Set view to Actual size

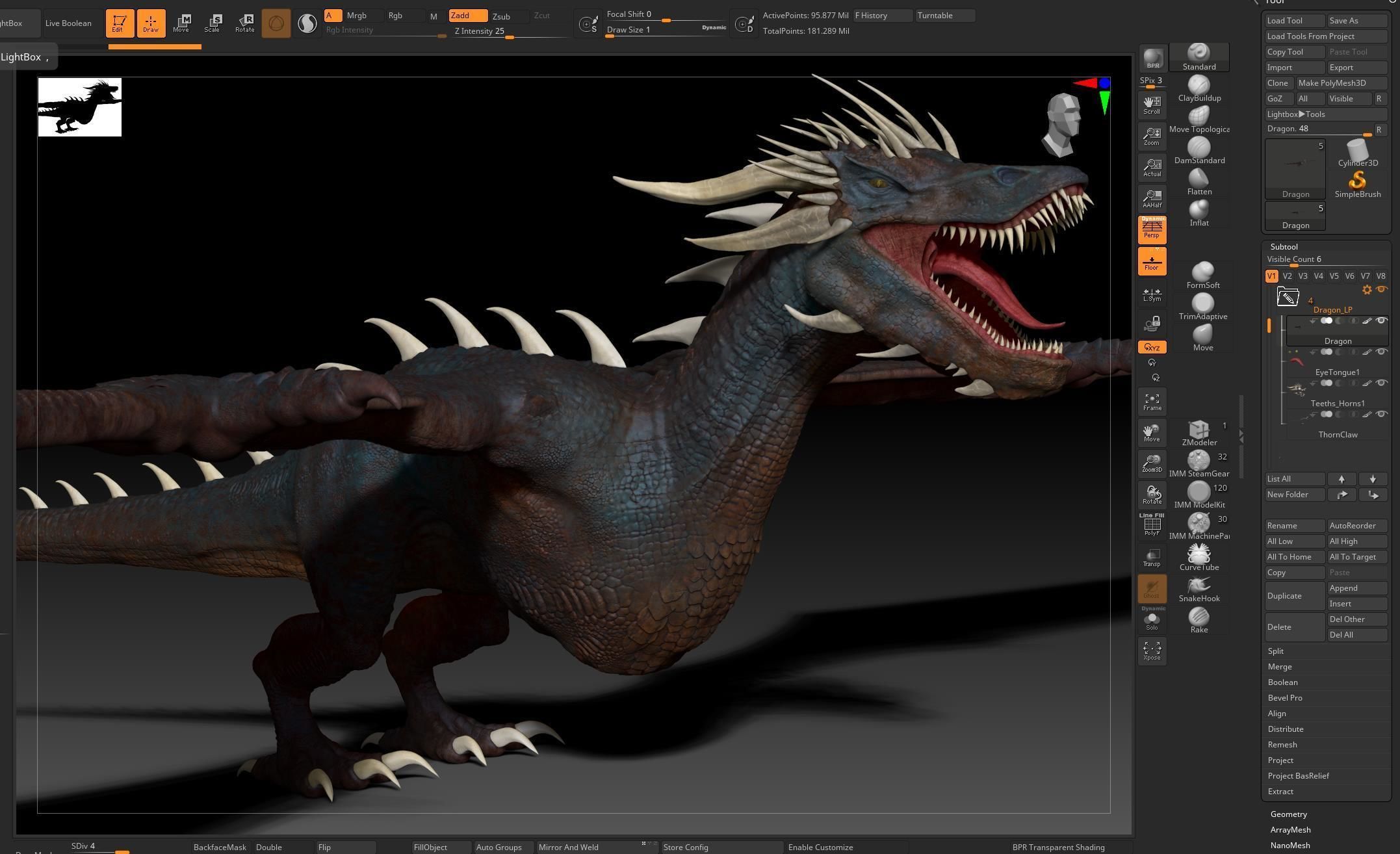click(x=1152, y=168)
